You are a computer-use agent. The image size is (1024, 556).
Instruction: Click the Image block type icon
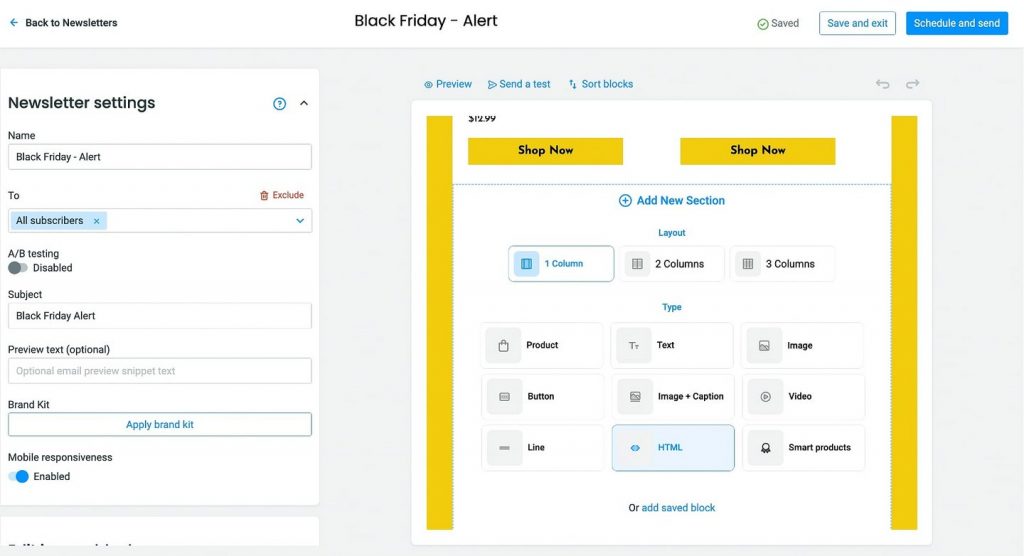pos(764,346)
